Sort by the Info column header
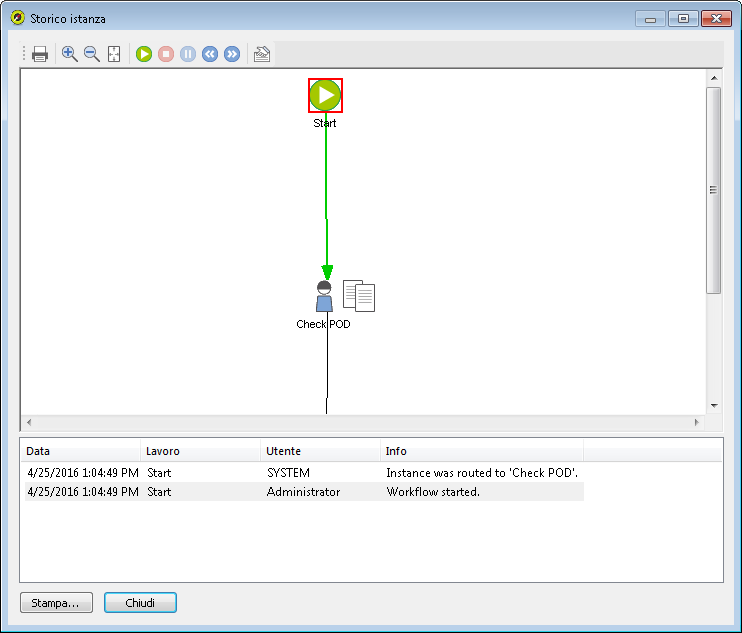The height and width of the screenshot is (633, 742). point(482,451)
